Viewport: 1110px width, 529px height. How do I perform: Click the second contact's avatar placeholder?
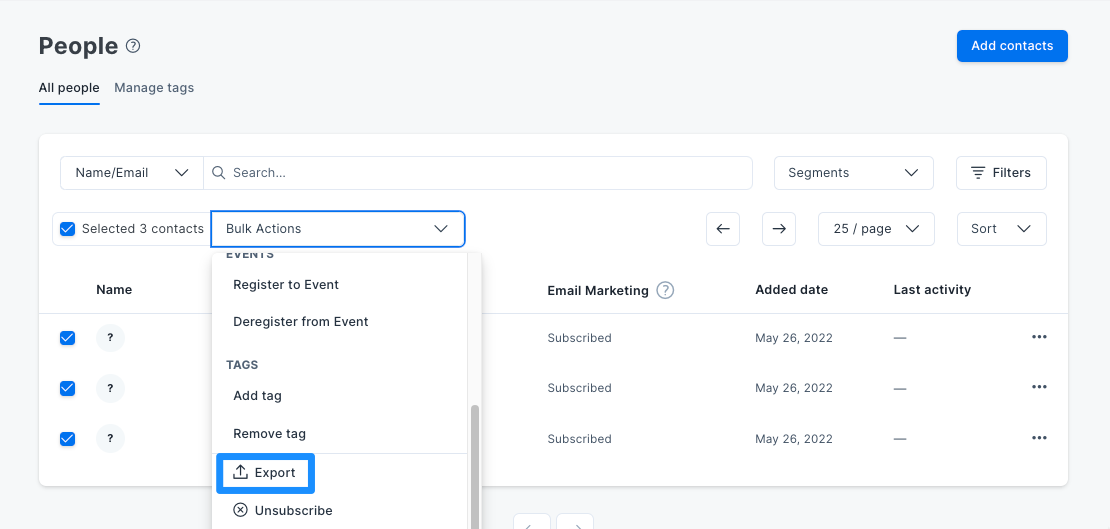coord(110,388)
